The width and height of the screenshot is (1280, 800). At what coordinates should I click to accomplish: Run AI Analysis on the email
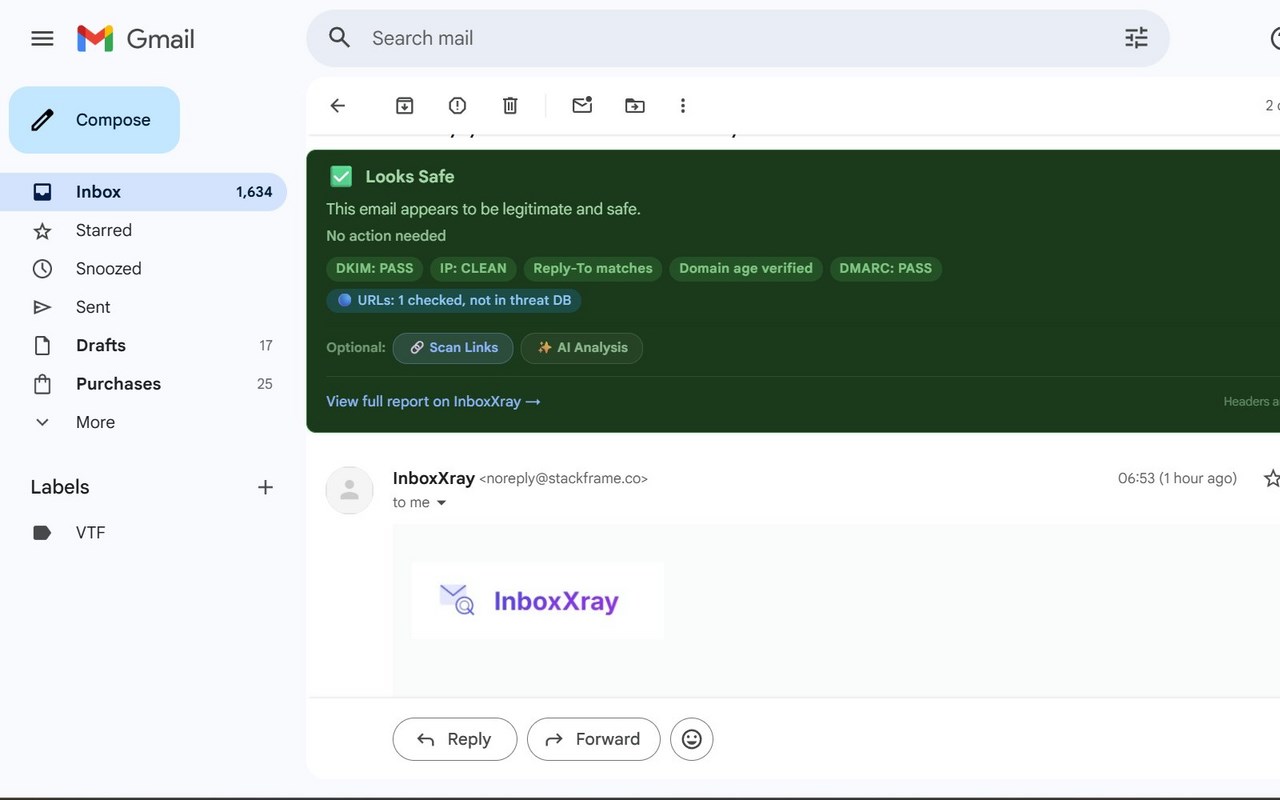pyautogui.click(x=582, y=348)
